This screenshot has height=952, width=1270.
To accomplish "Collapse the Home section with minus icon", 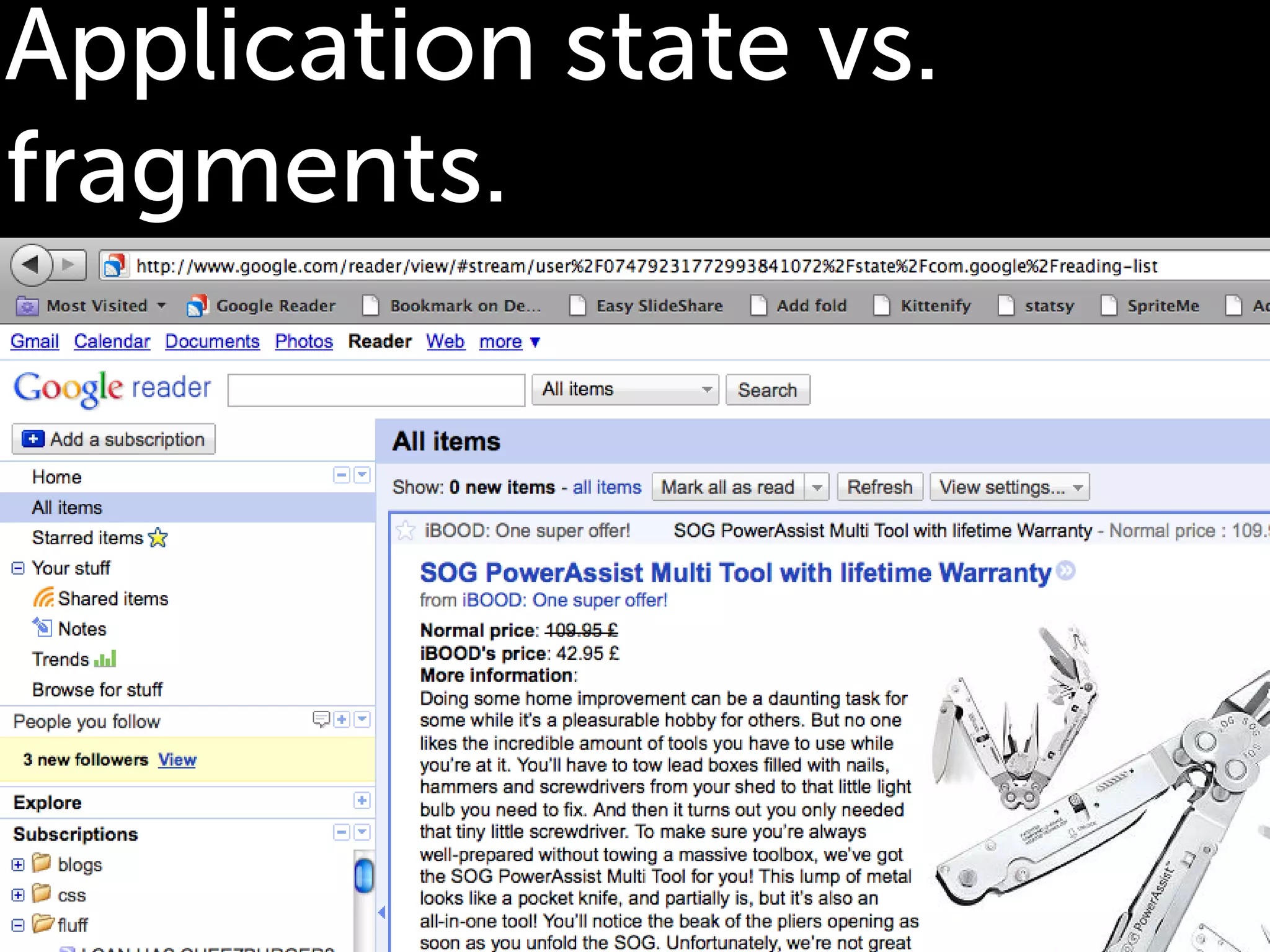I will (342, 475).
